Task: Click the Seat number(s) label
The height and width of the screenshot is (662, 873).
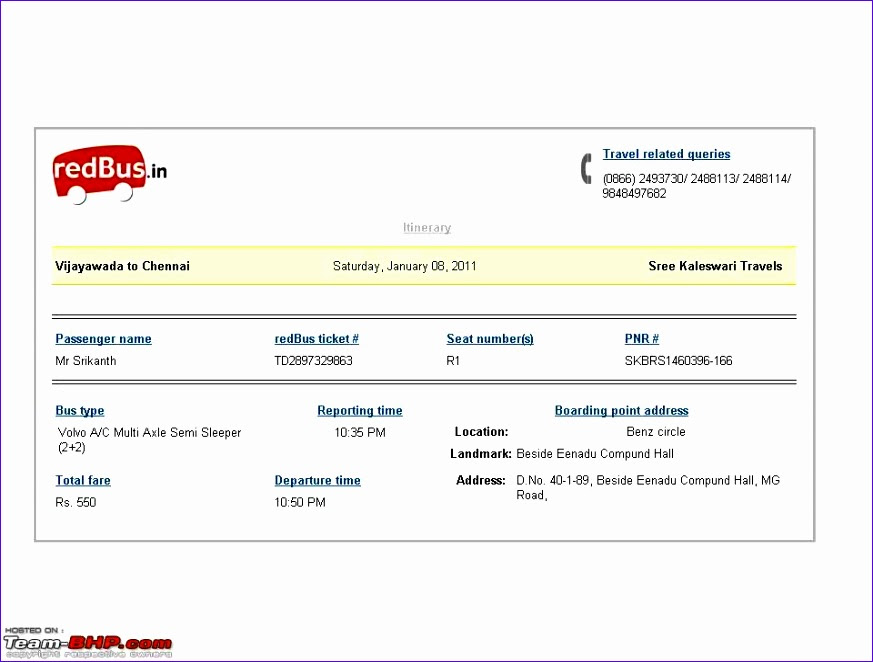Action: click(490, 339)
